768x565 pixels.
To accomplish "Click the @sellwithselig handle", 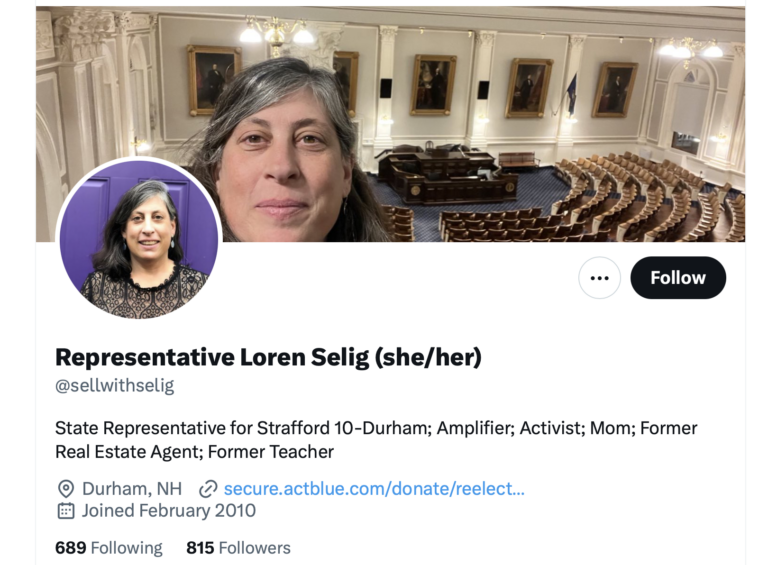I will tap(115, 386).
